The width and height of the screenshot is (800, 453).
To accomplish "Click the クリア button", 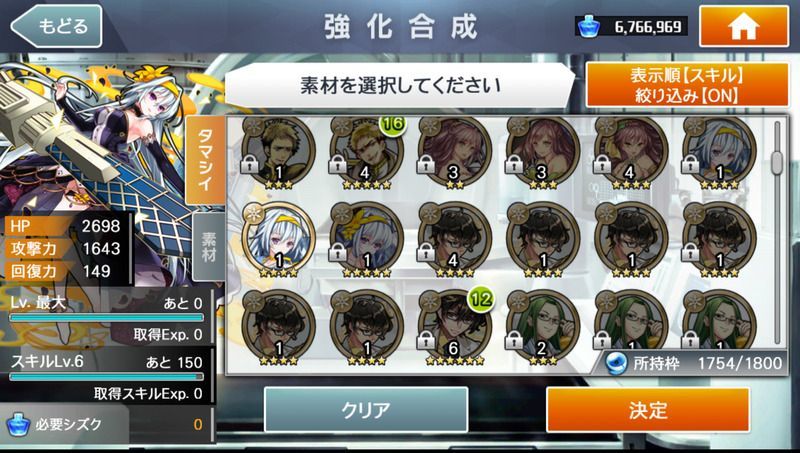I will point(366,410).
